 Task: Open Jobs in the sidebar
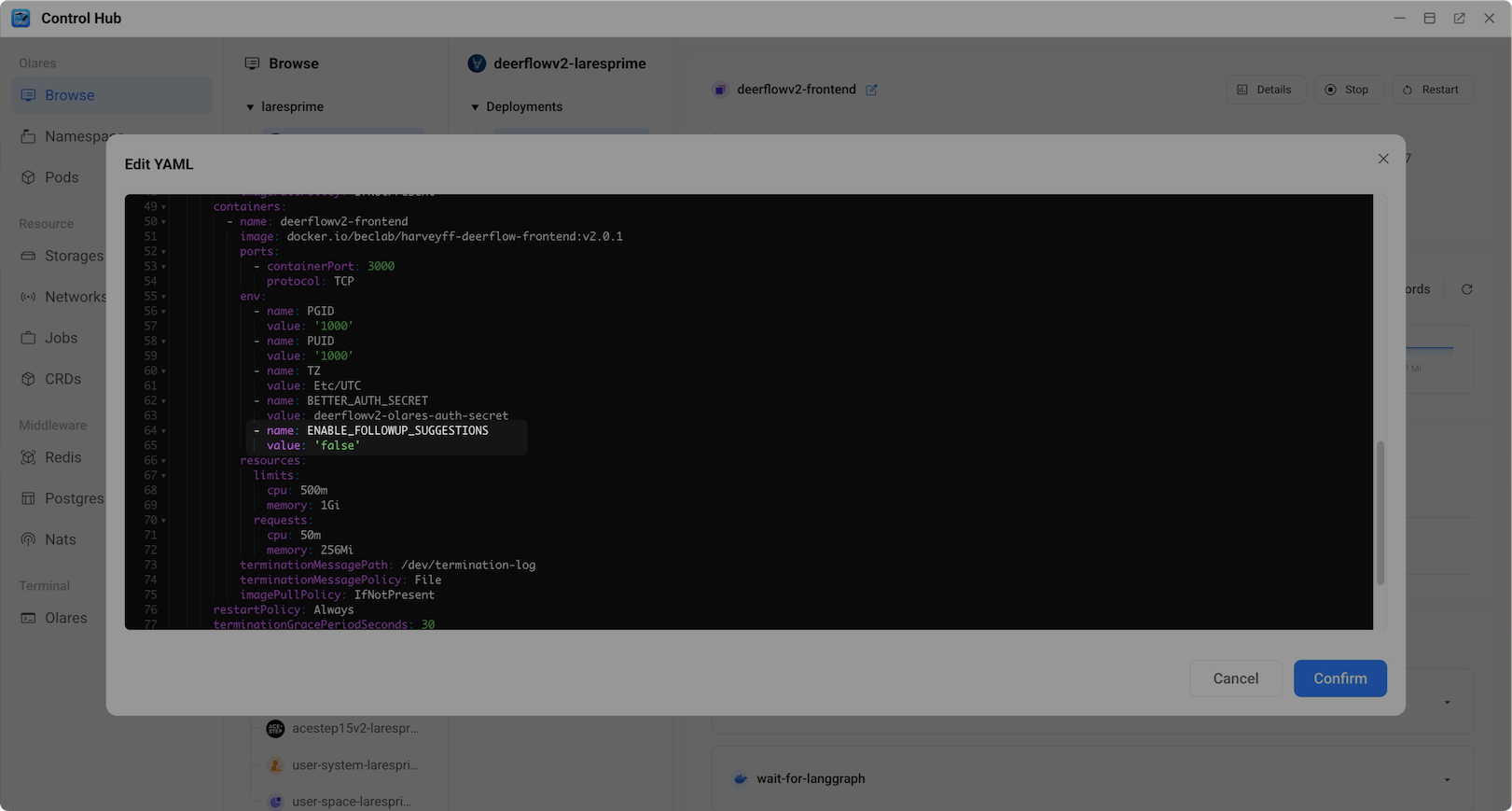pyautogui.click(x=62, y=338)
